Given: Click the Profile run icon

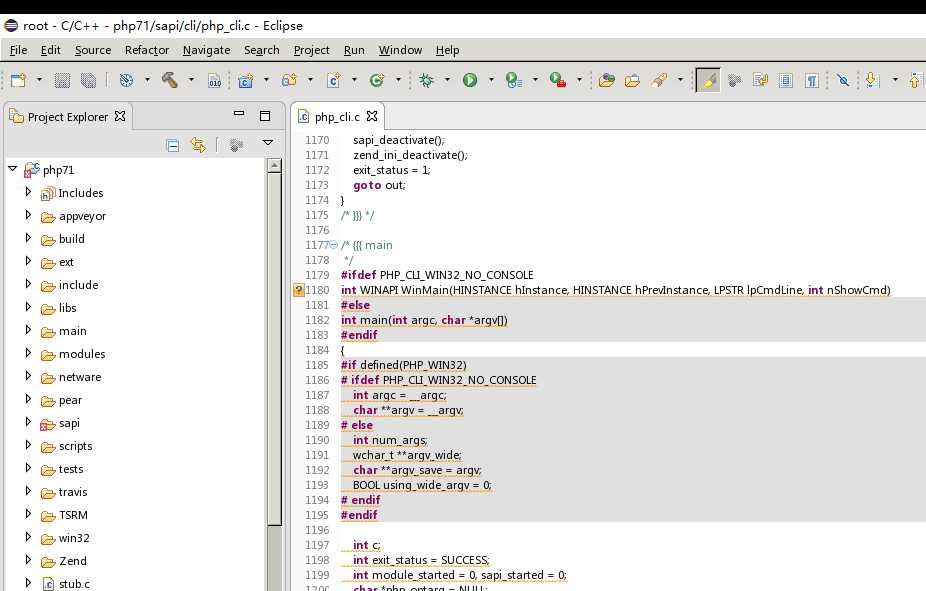Looking at the screenshot, I should click(x=514, y=80).
